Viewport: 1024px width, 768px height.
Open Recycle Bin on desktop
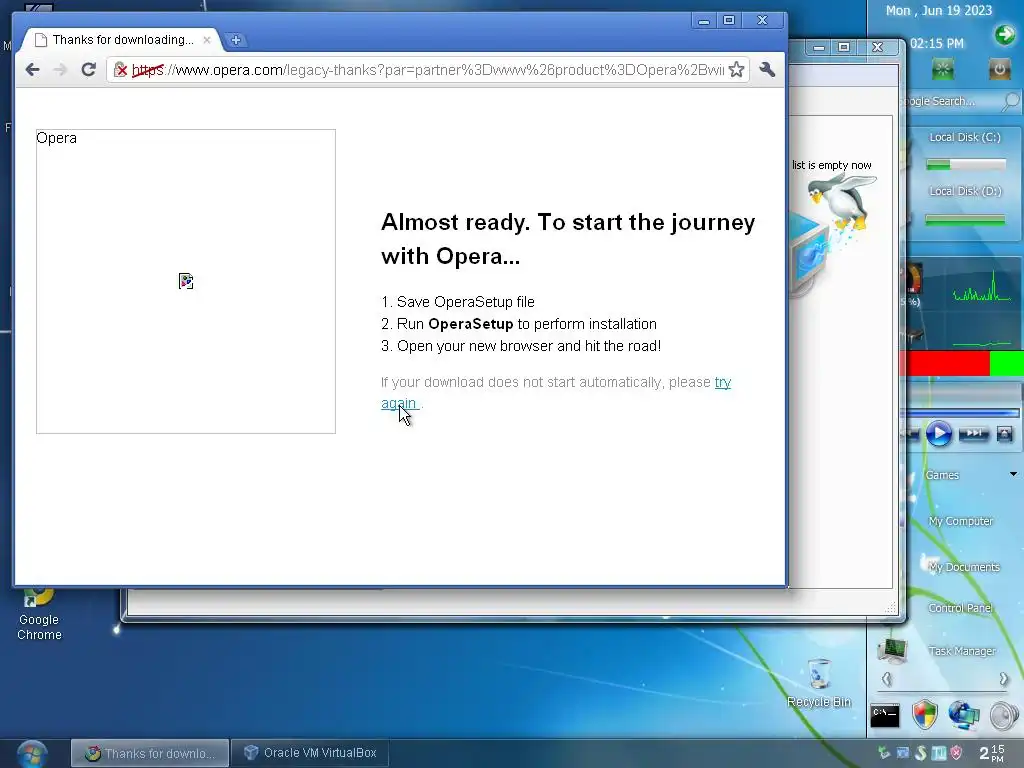point(819,683)
